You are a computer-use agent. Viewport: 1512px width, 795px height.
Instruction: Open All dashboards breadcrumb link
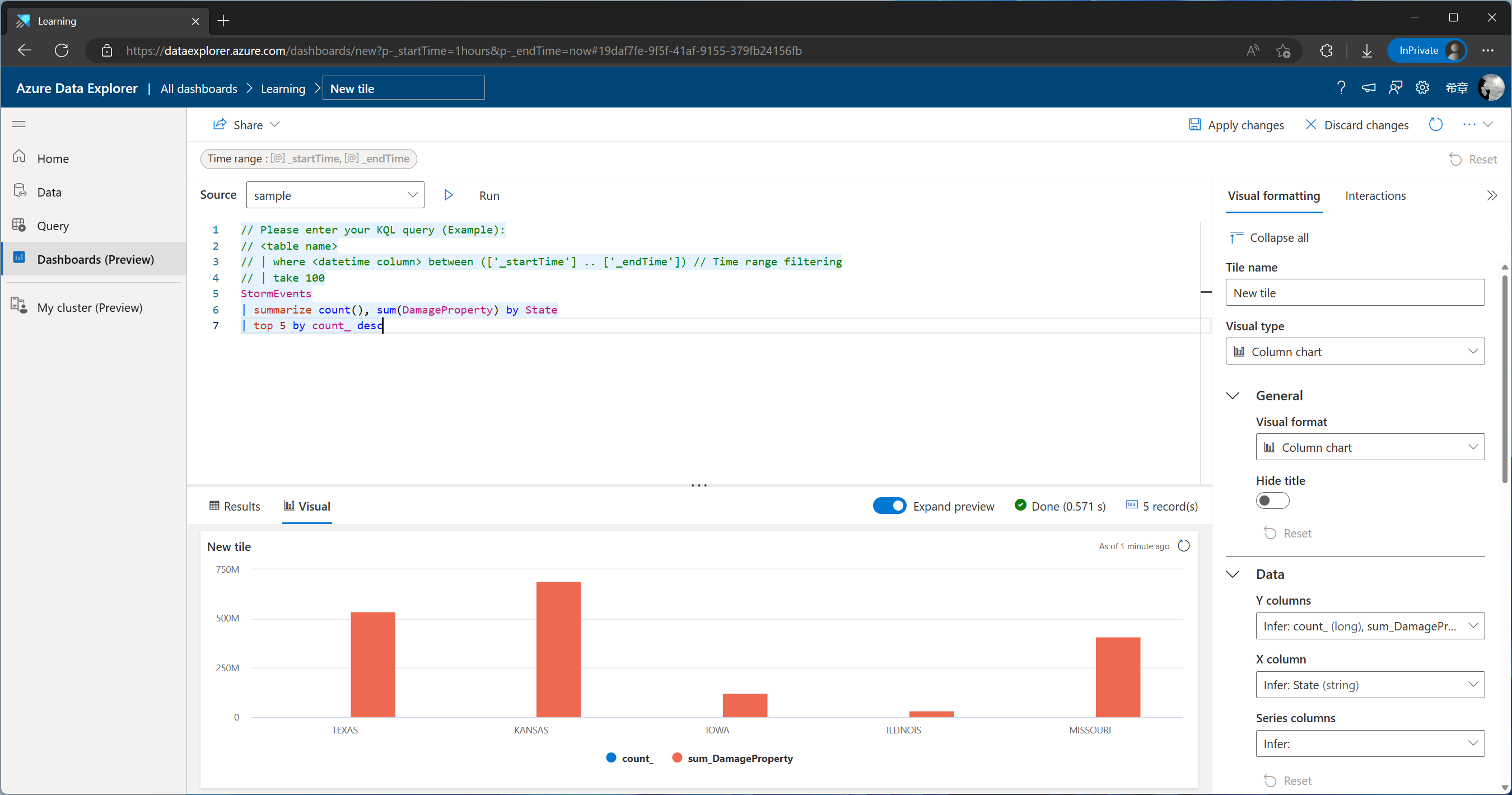coord(198,88)
